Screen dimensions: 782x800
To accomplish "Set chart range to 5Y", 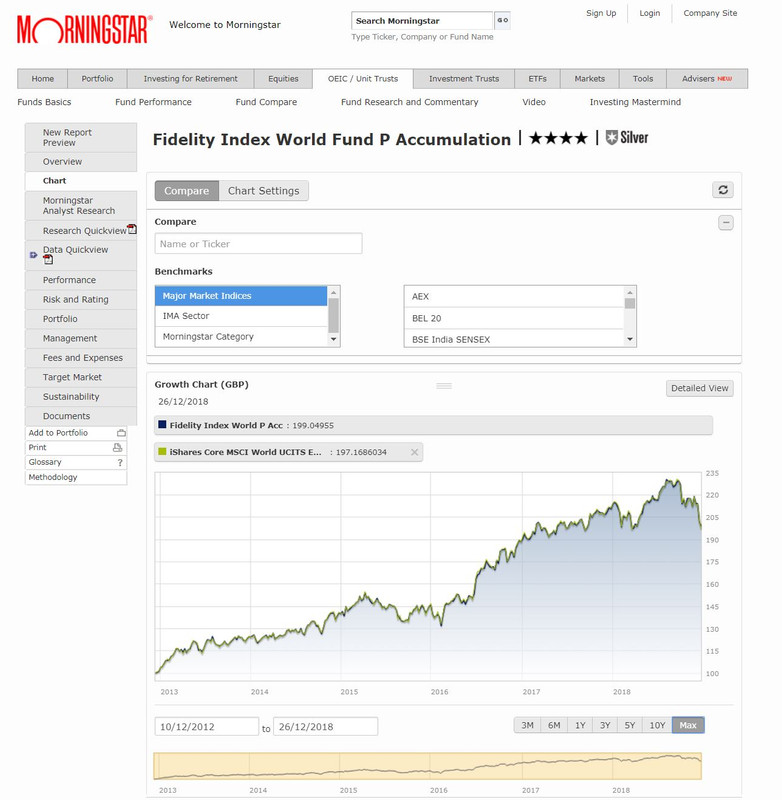I will (x=630, y=725).
